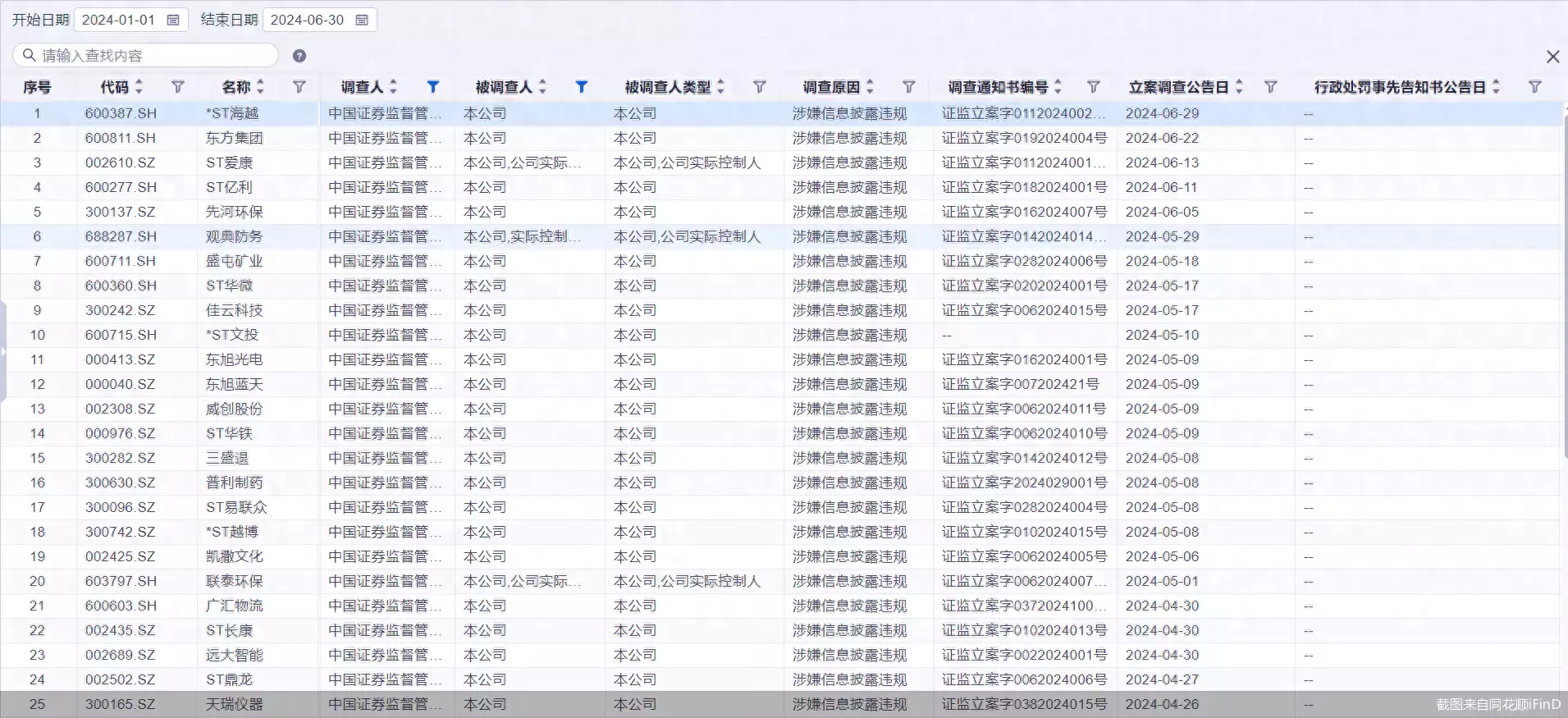The image size is (1568, 718).
Task: Sort by 被调查人类型 column arrows
Action: click(720, 86)
